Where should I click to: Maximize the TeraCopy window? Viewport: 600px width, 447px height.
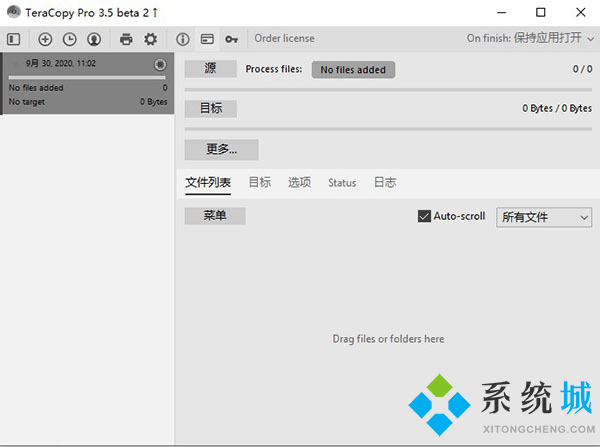click(540, 13)
